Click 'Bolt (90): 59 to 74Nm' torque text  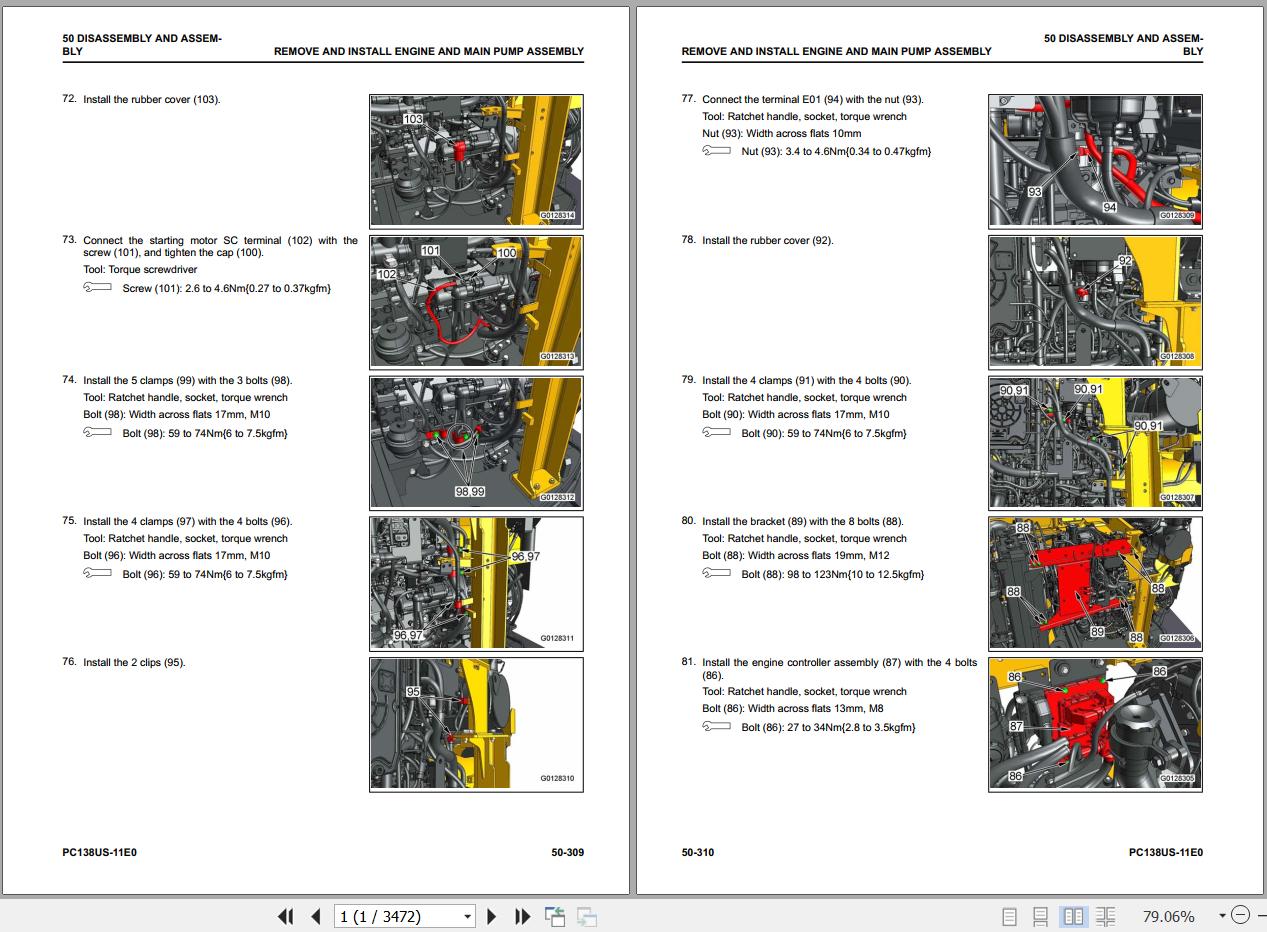click(x=824, y=434)
